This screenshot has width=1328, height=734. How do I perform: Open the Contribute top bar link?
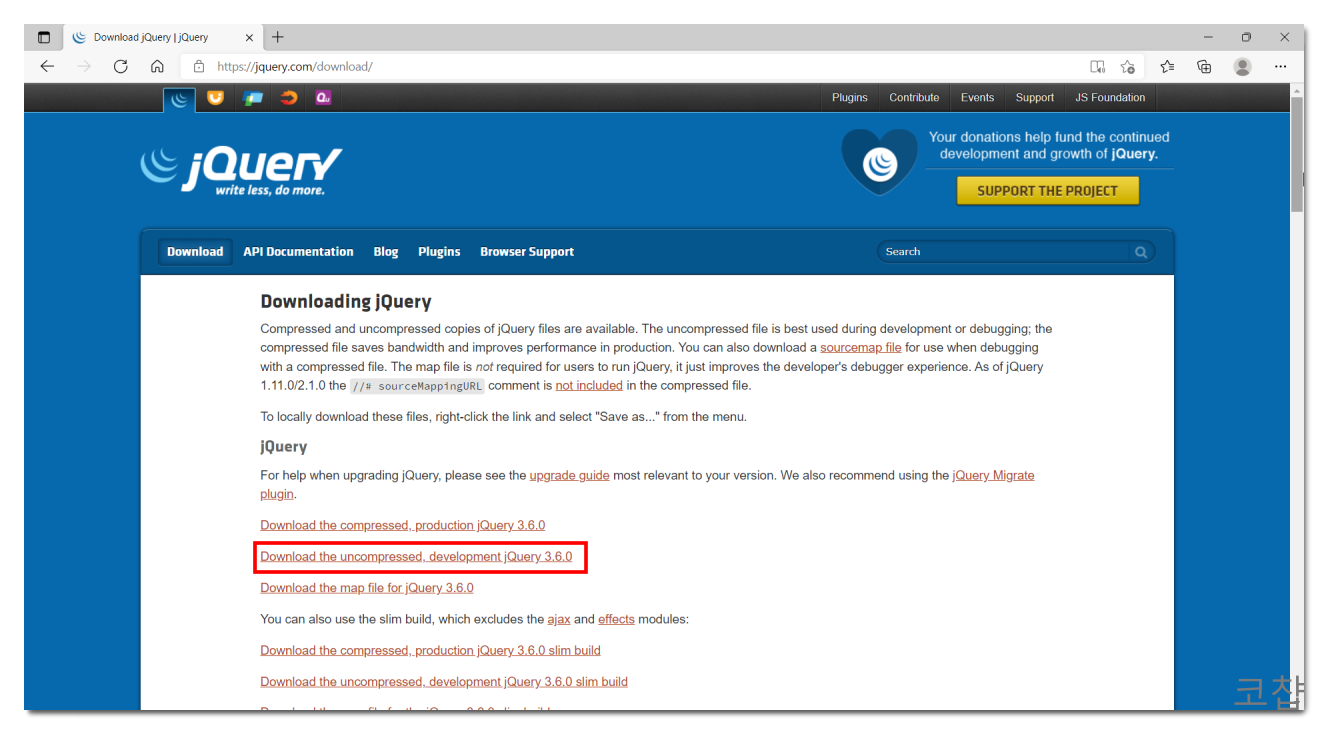(x=914, y=98)
